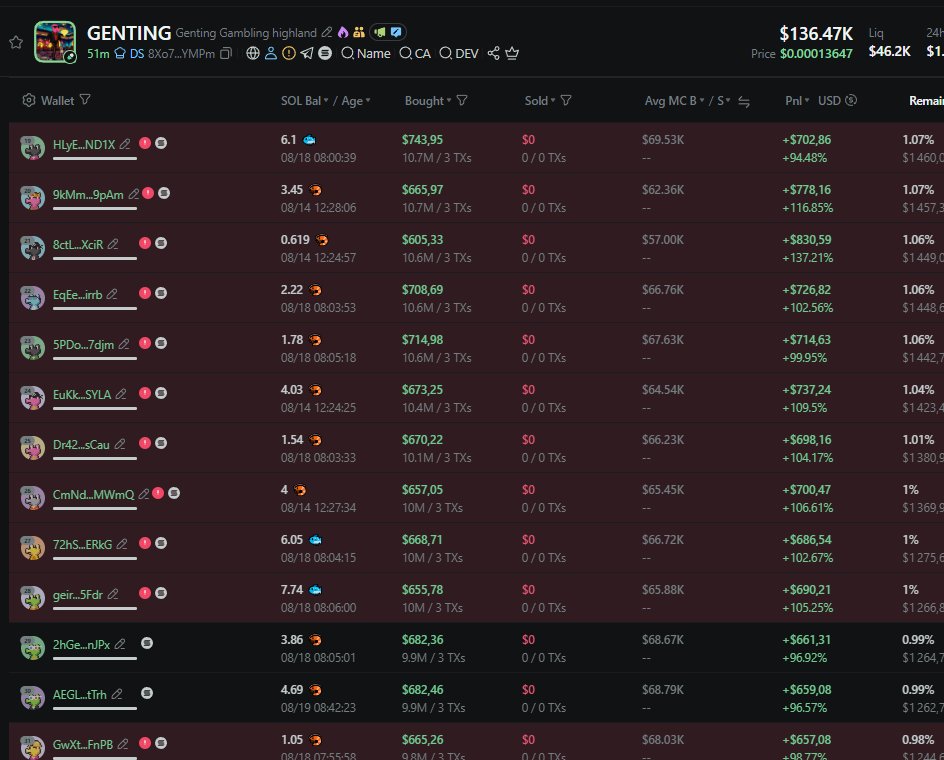
Task: Click the DS label before the address
Action: 137,54
